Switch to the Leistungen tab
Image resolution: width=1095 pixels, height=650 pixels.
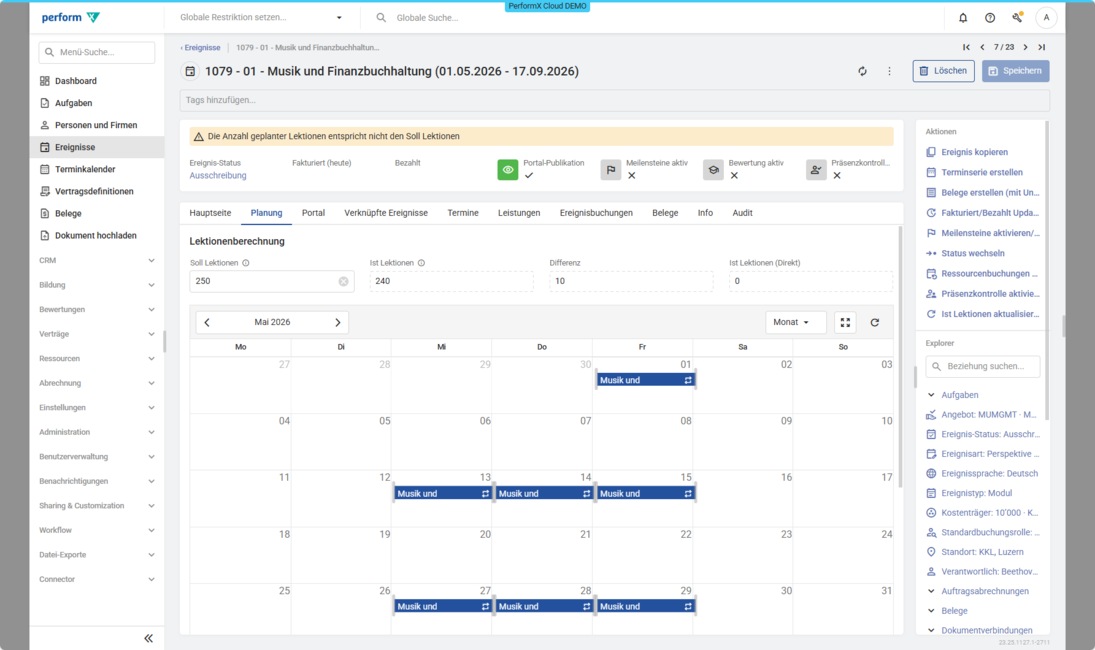click(519, 213)
